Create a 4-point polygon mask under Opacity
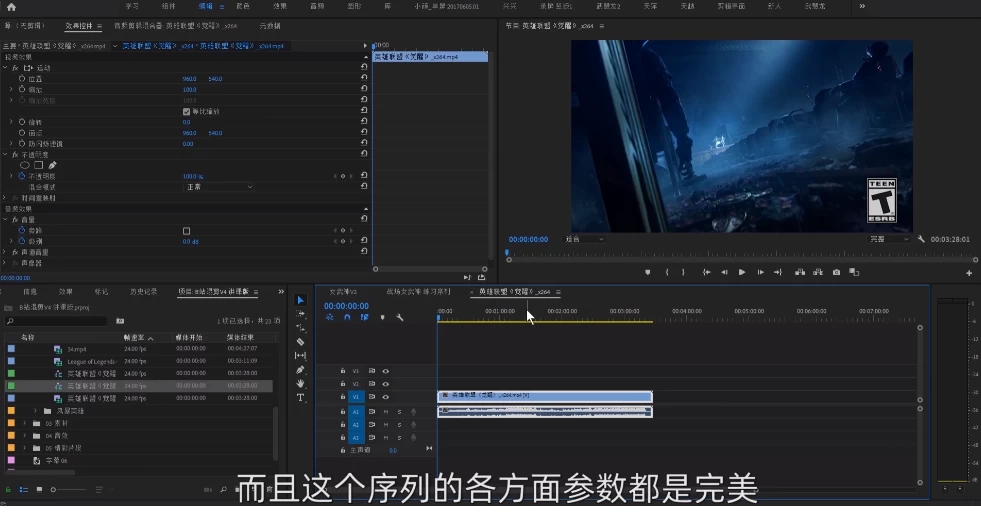Viewport: 981px width, 529px height. [x=38, y=165]
